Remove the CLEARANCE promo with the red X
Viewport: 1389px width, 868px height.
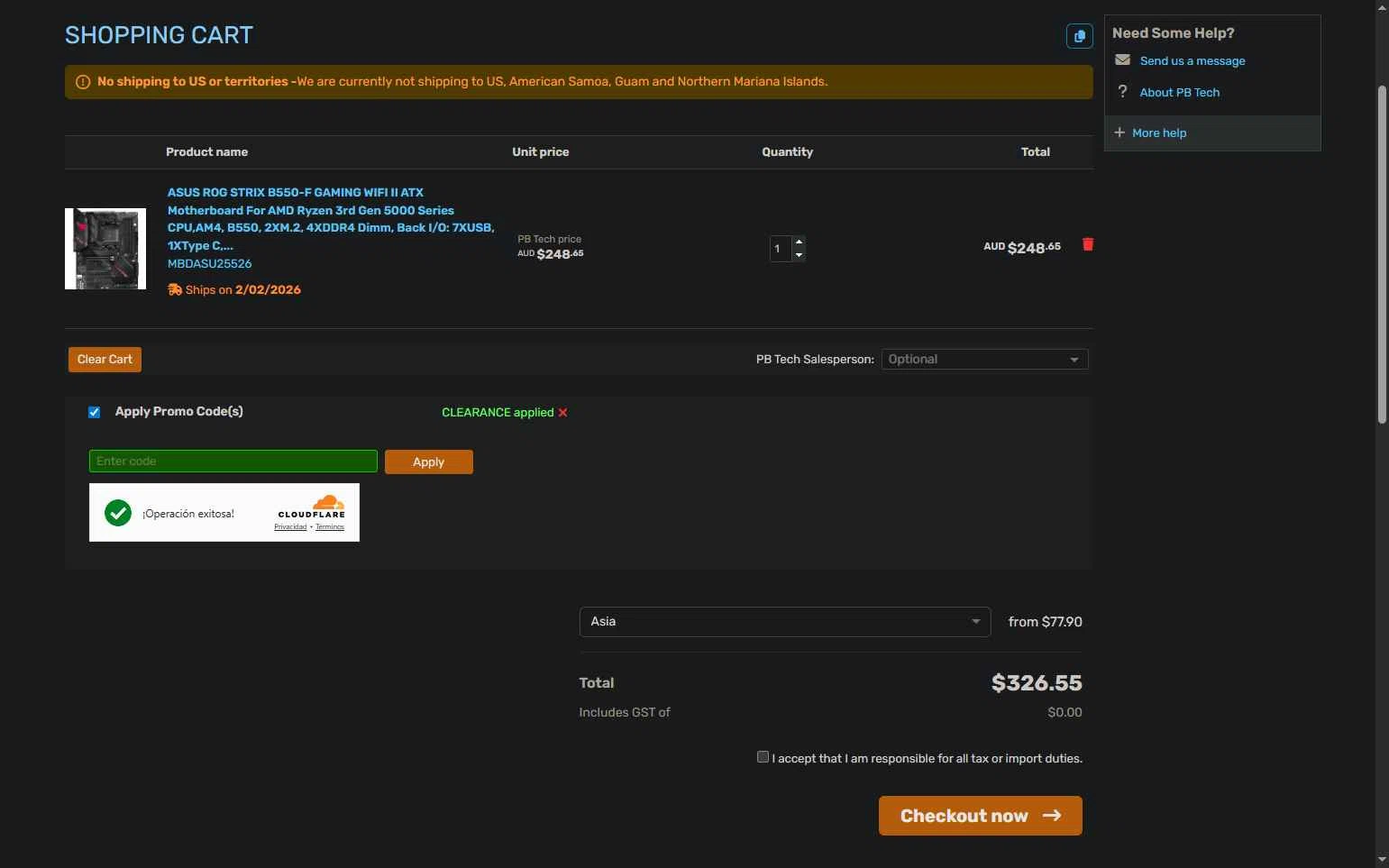pyautogui.click(x=562, y=413)
